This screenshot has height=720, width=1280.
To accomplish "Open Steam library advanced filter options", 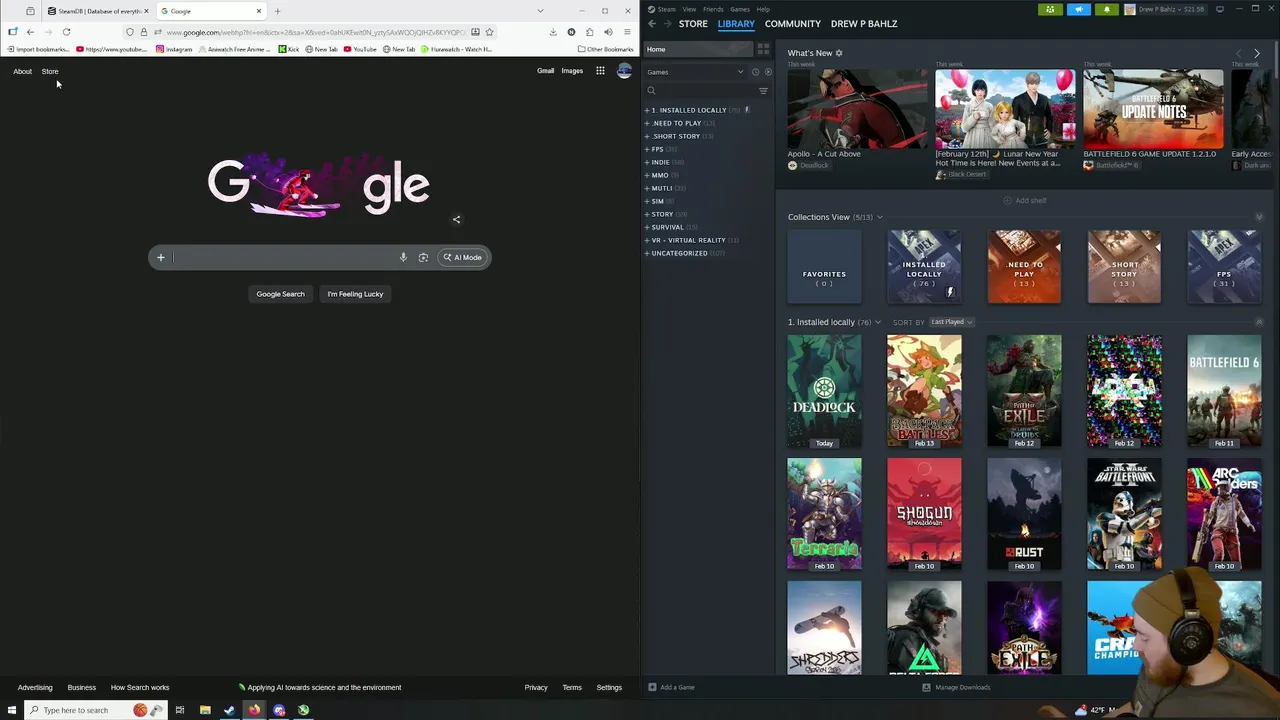I will tap(763, 91).
